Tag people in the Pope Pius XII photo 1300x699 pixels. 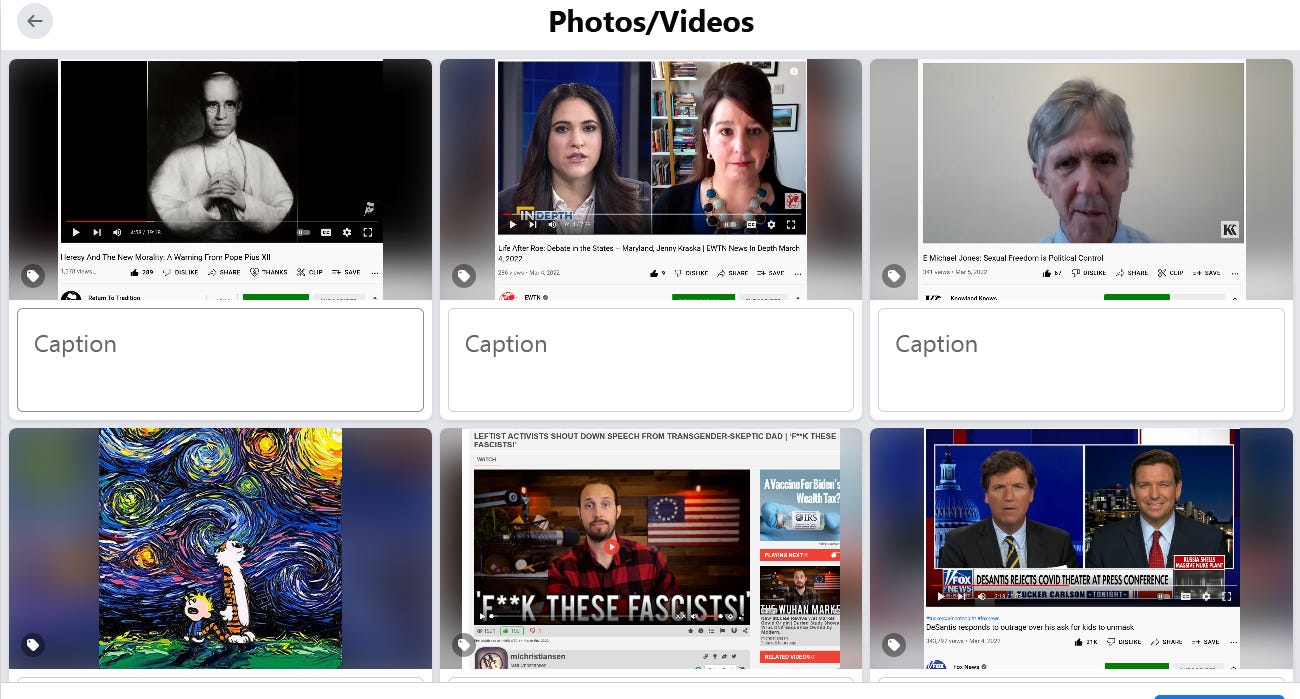33,276
